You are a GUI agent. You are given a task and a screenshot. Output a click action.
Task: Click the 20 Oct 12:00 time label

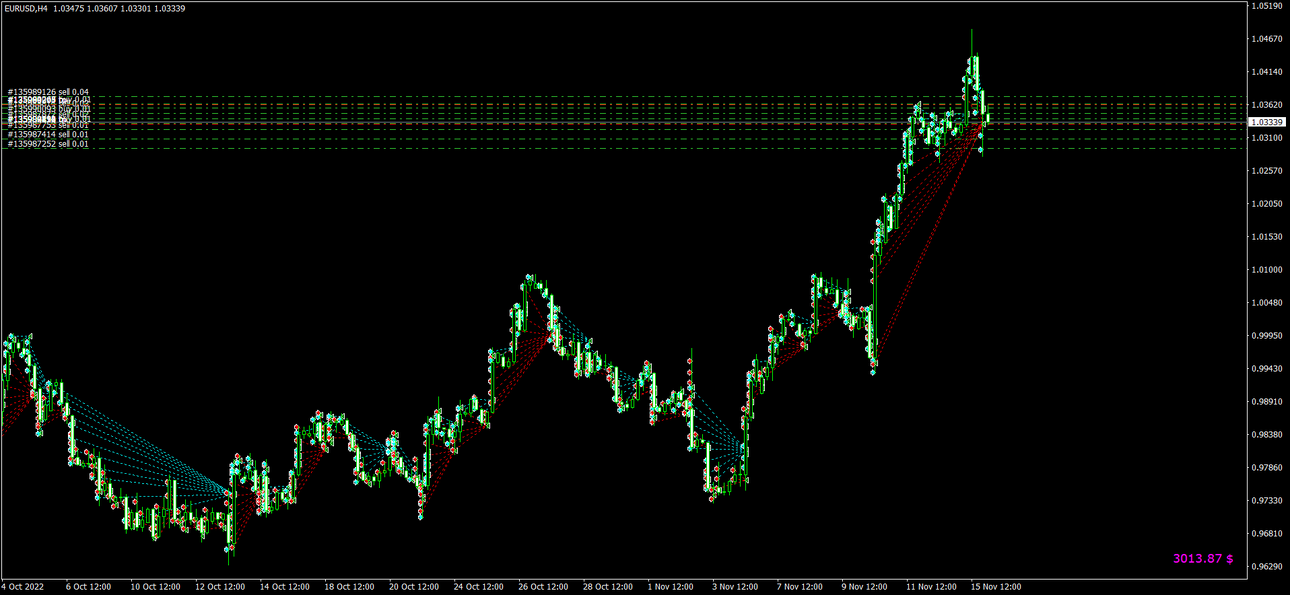(414, 587)
